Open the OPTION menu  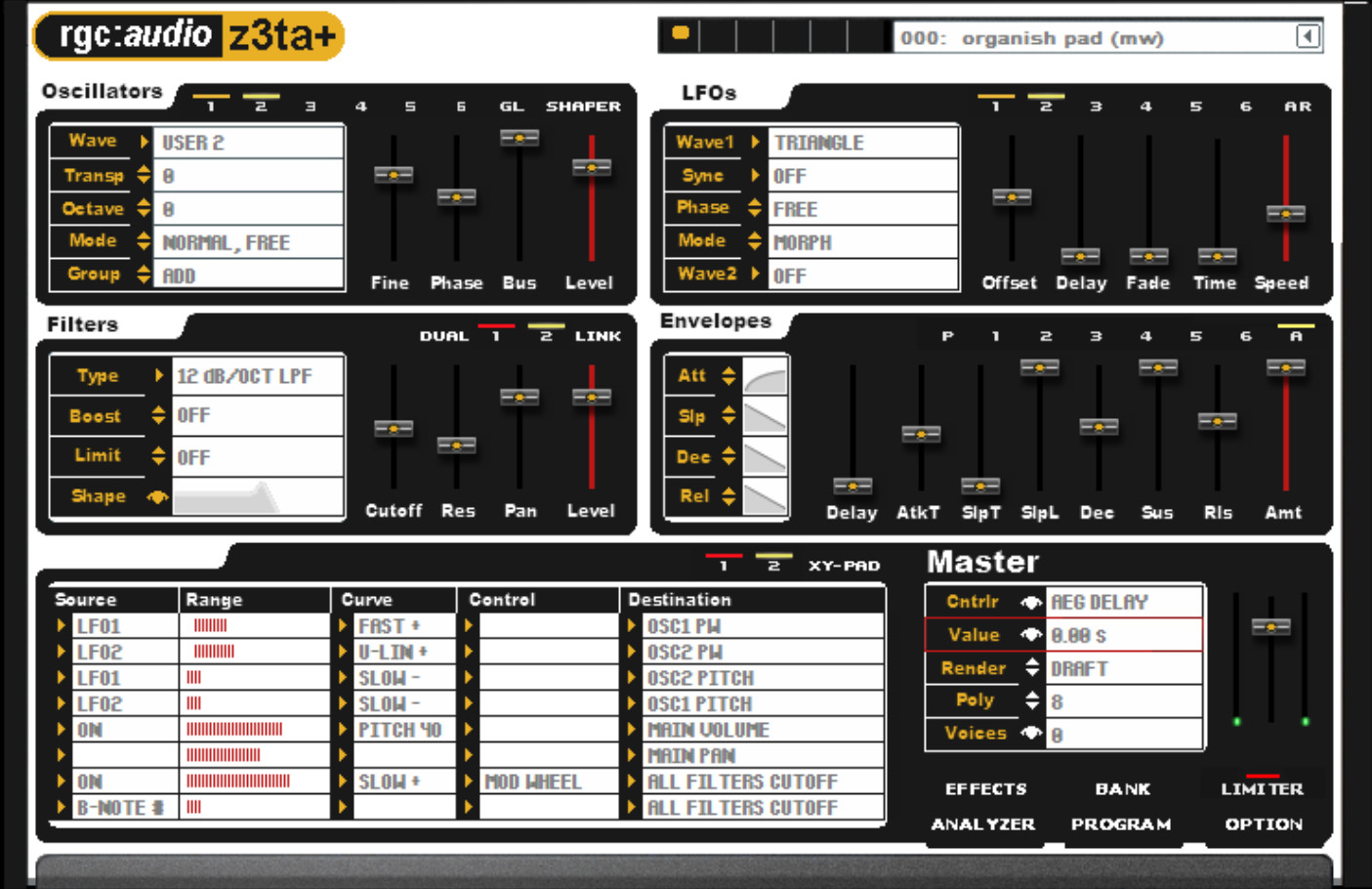coord(1264,824)
